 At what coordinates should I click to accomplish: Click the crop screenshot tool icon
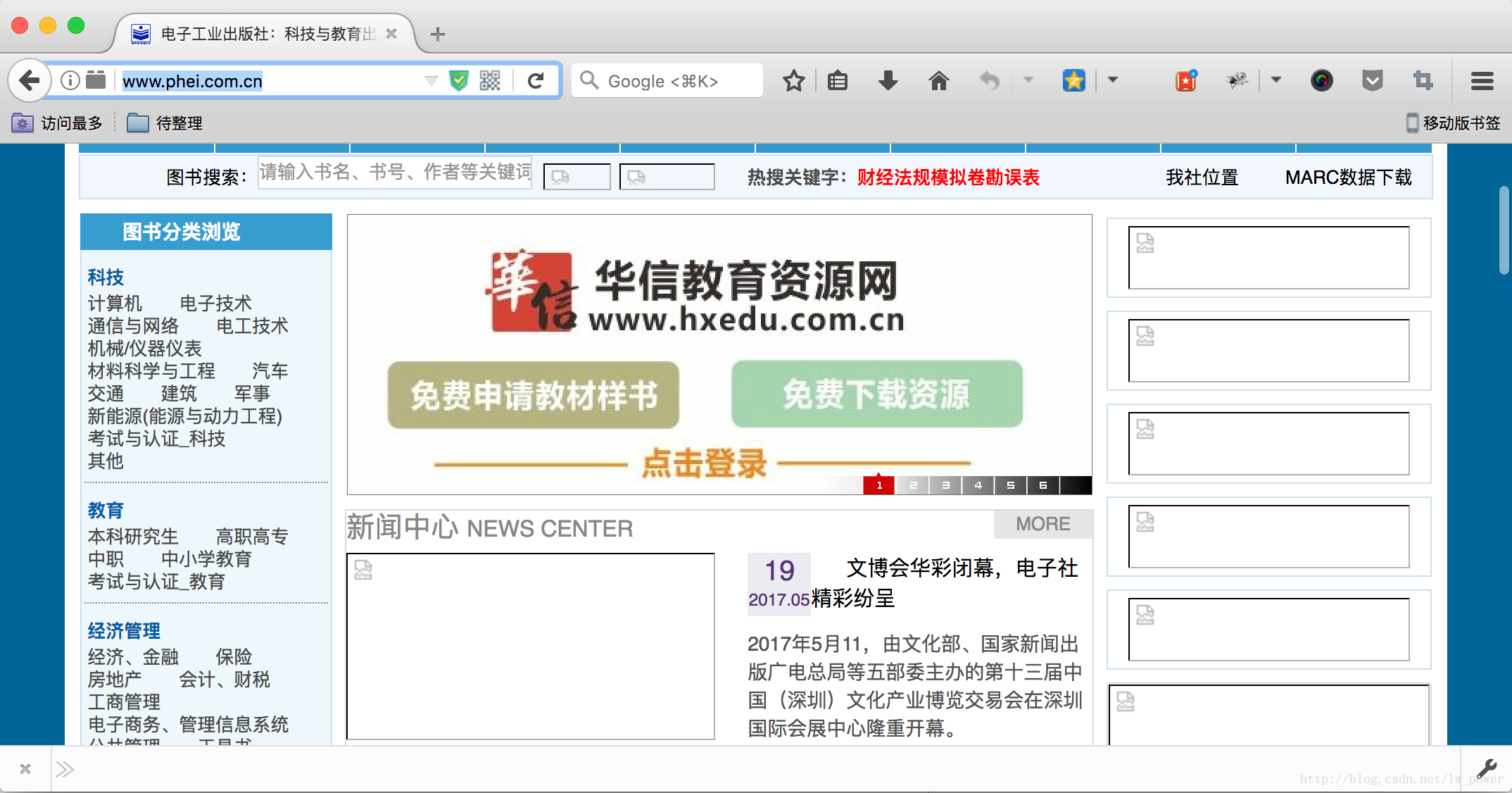click(1423, 80)
